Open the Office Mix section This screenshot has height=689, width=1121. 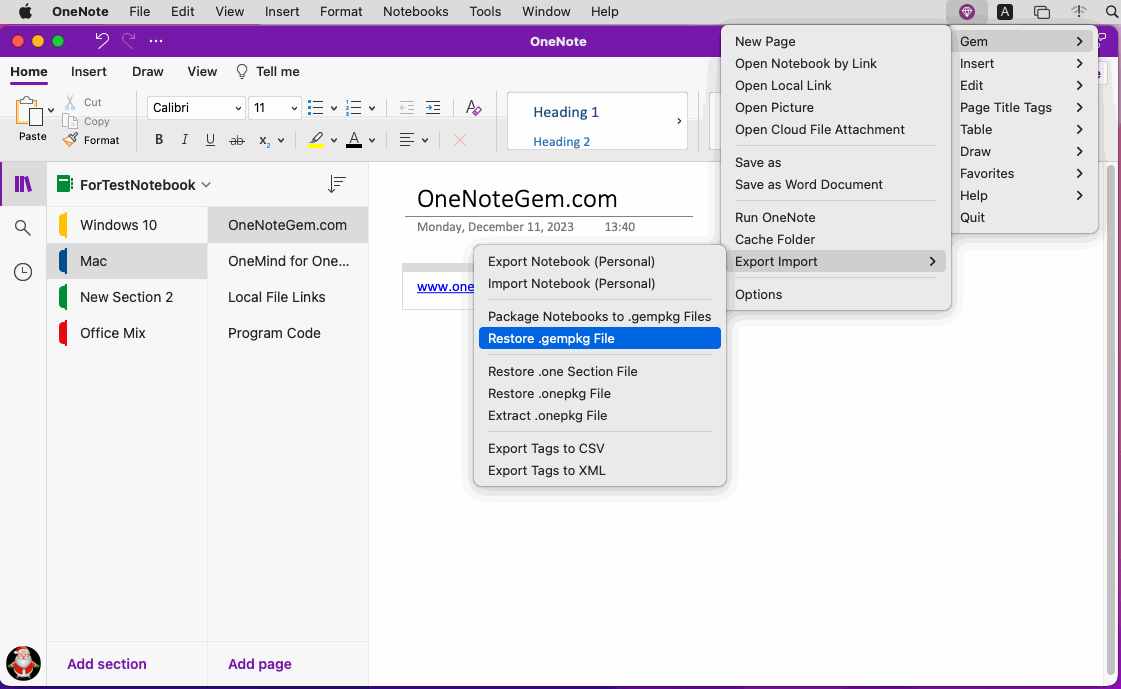pyautogui.click(x=127, y=333)
